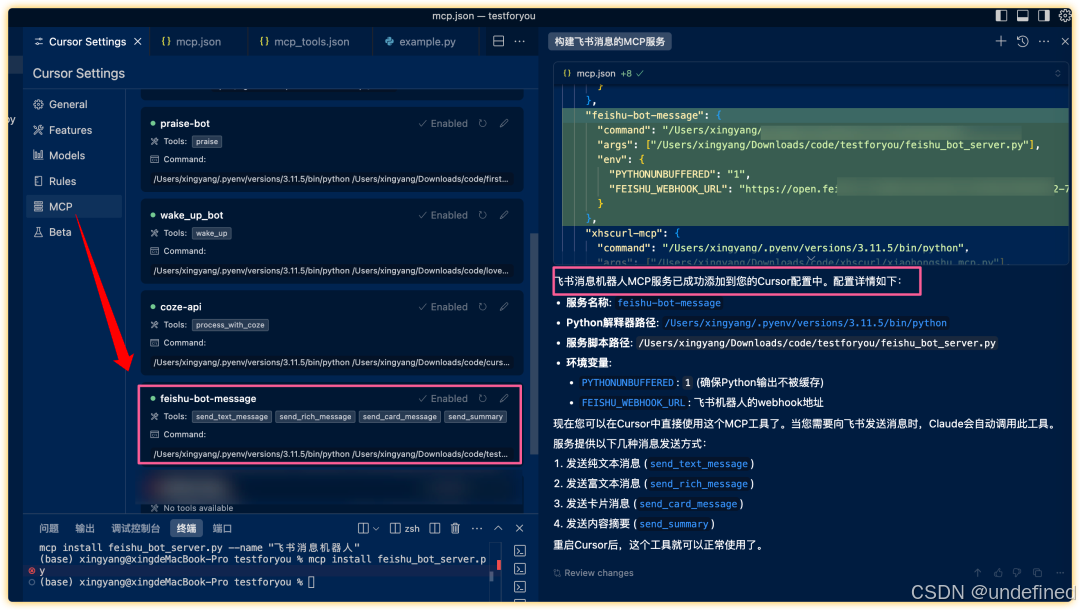Toggle the coze-api Enabled state
The image size is (1080, 610).
click(443, 307)
